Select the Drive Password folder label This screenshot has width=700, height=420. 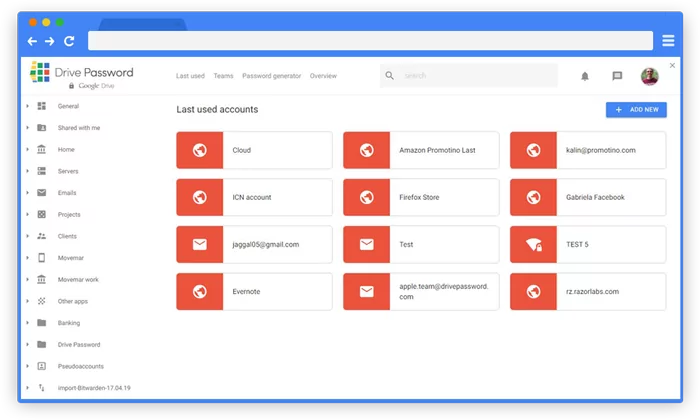pos(79,345)
